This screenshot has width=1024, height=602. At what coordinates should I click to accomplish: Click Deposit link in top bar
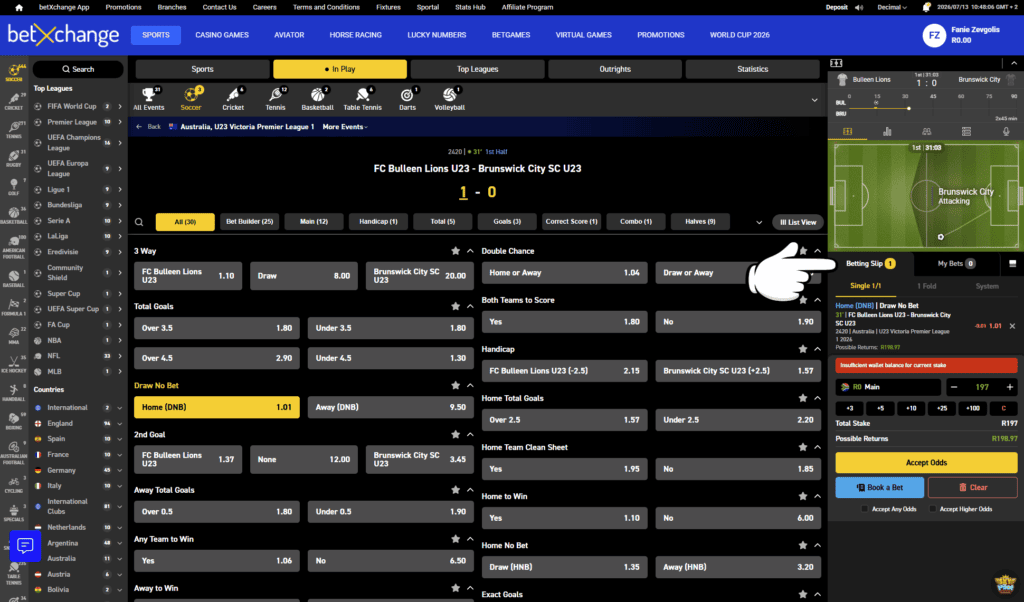point(837,7)
